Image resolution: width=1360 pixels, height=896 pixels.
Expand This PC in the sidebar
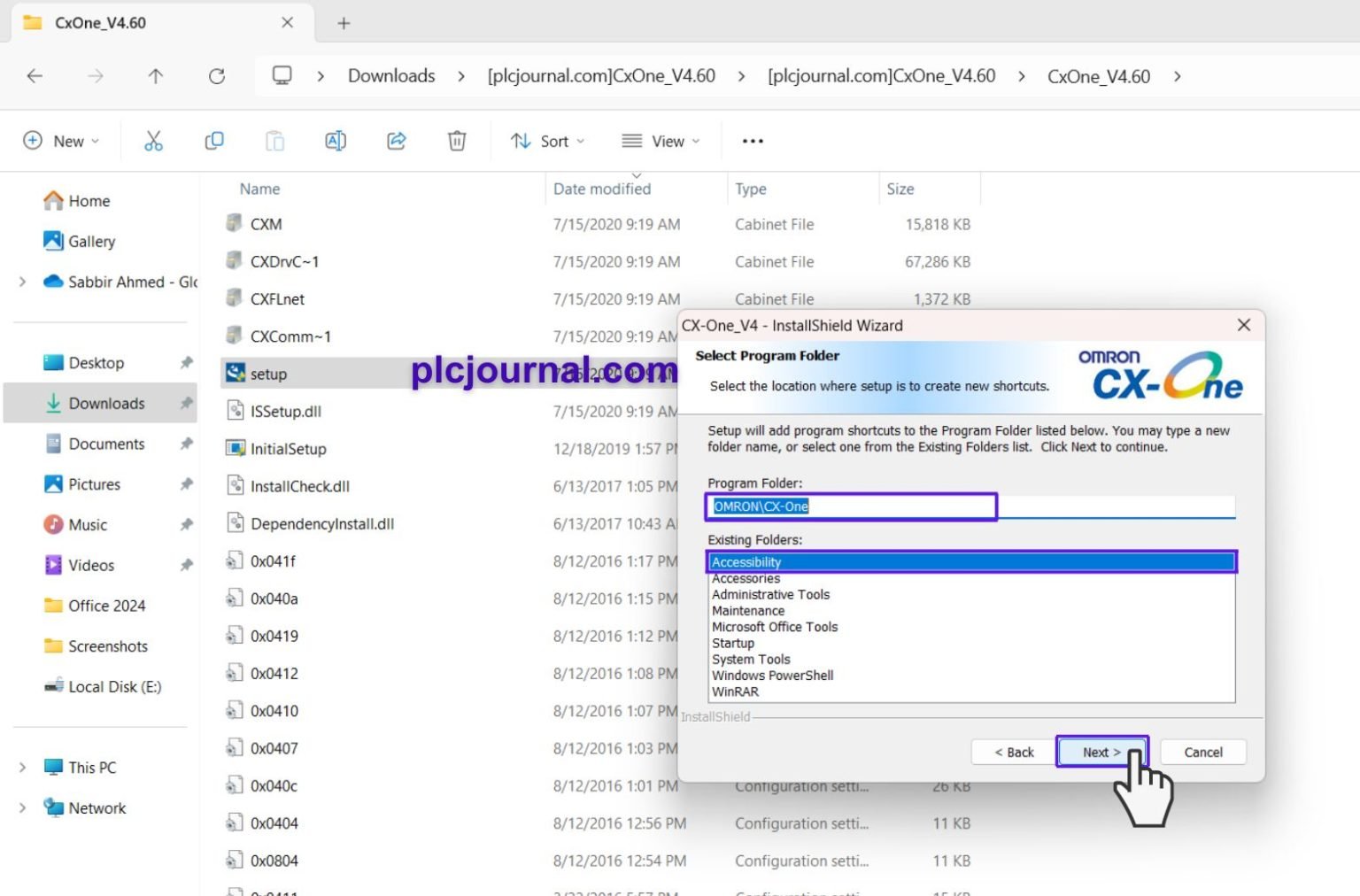[22, 767]
